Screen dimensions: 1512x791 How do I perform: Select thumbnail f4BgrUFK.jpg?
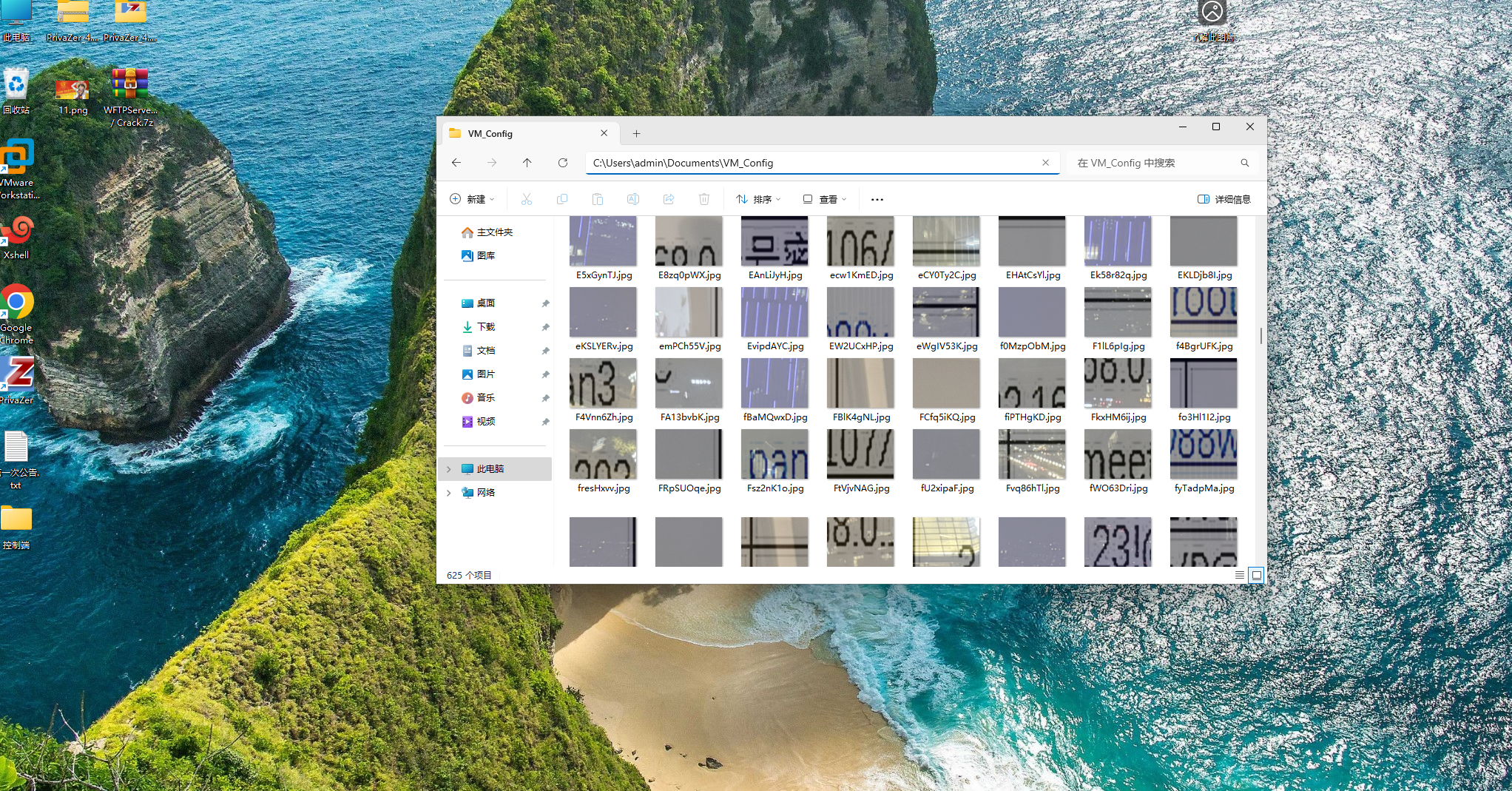tap(1204, 312)
